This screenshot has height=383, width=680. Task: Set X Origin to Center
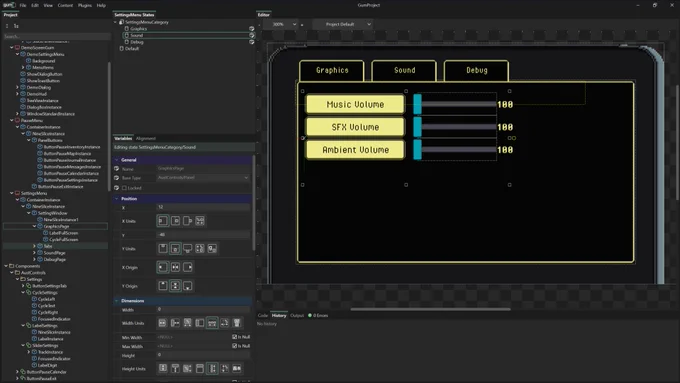coord(175,267)
